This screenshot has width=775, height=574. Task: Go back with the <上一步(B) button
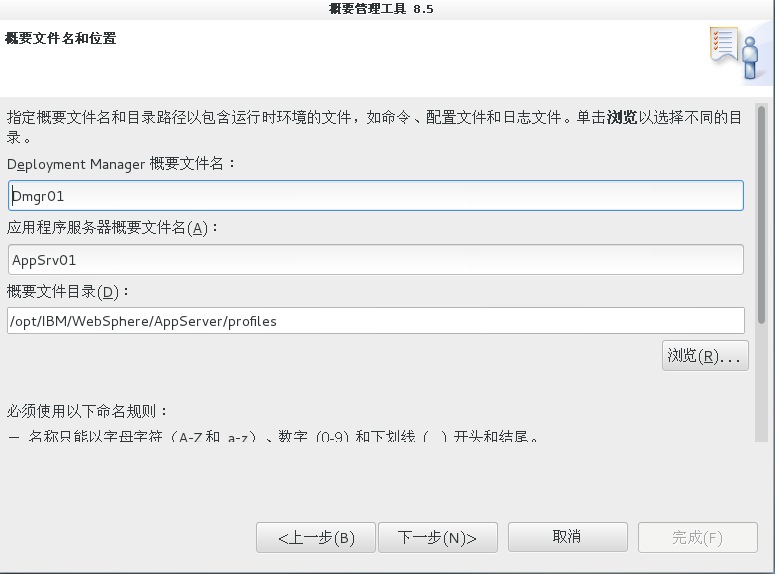click(316, 537)
